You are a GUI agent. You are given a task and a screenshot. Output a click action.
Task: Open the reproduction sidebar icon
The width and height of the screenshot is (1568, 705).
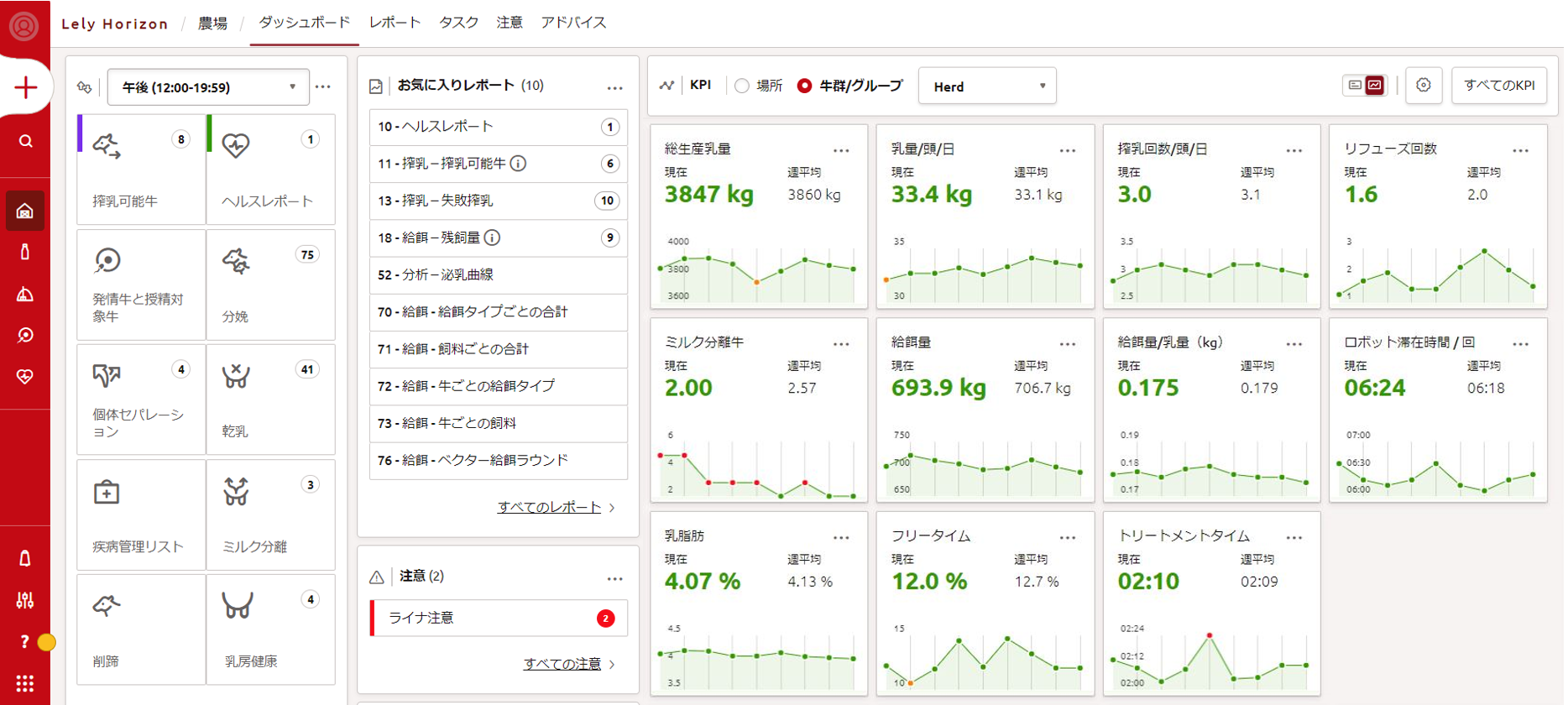click(x=25, y=335)
